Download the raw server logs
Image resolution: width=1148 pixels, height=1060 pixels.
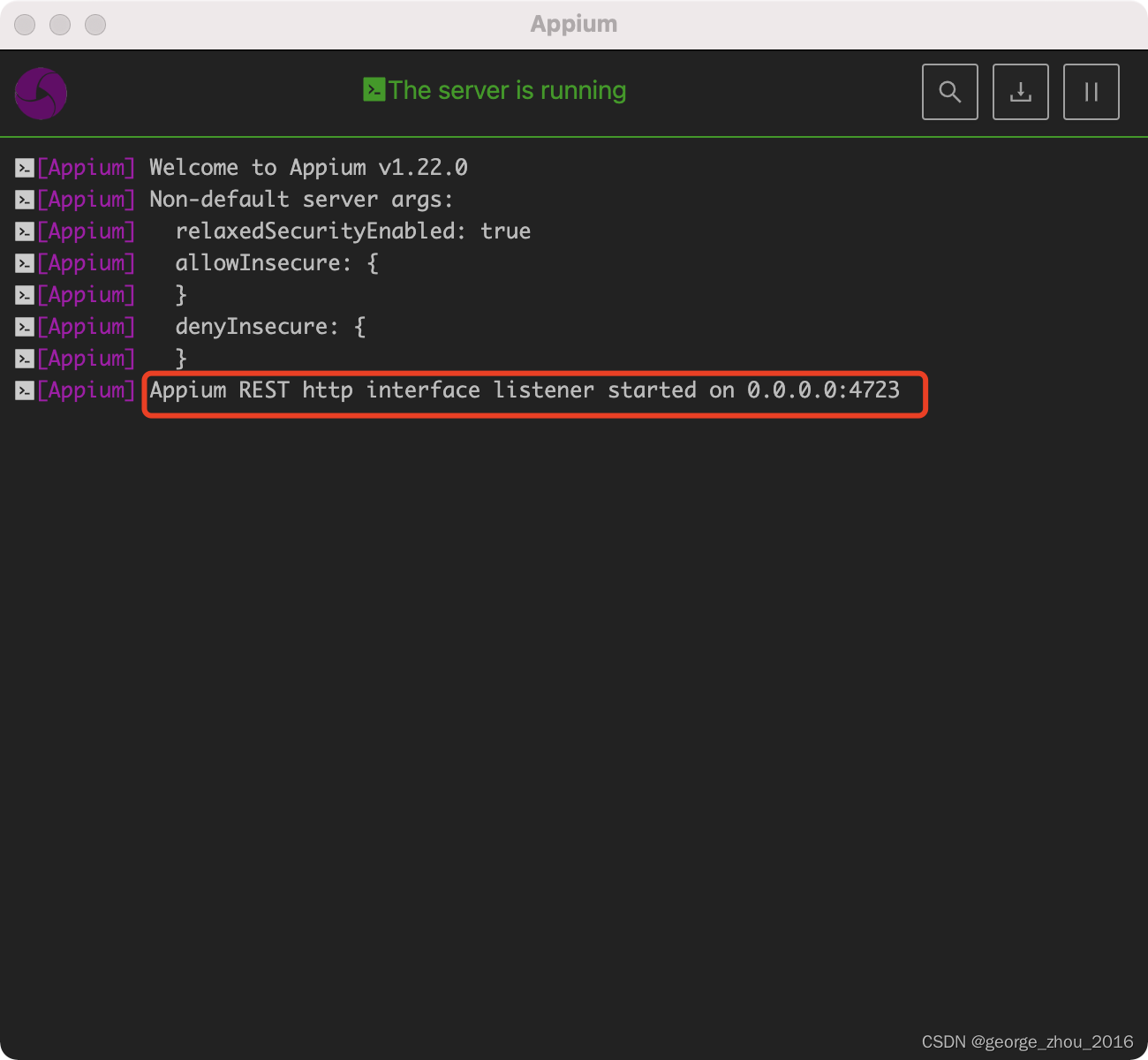coord(1020,92)
